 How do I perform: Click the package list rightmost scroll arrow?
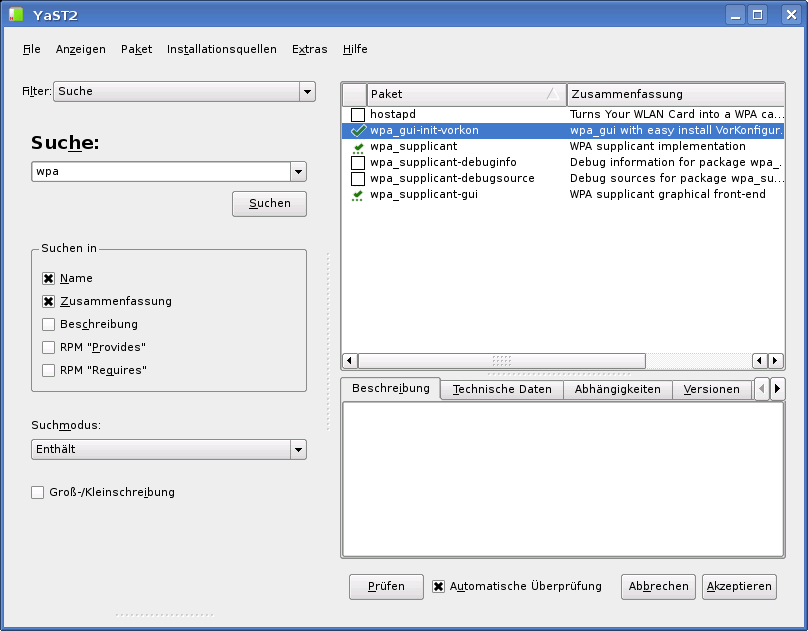click(776, 361)
